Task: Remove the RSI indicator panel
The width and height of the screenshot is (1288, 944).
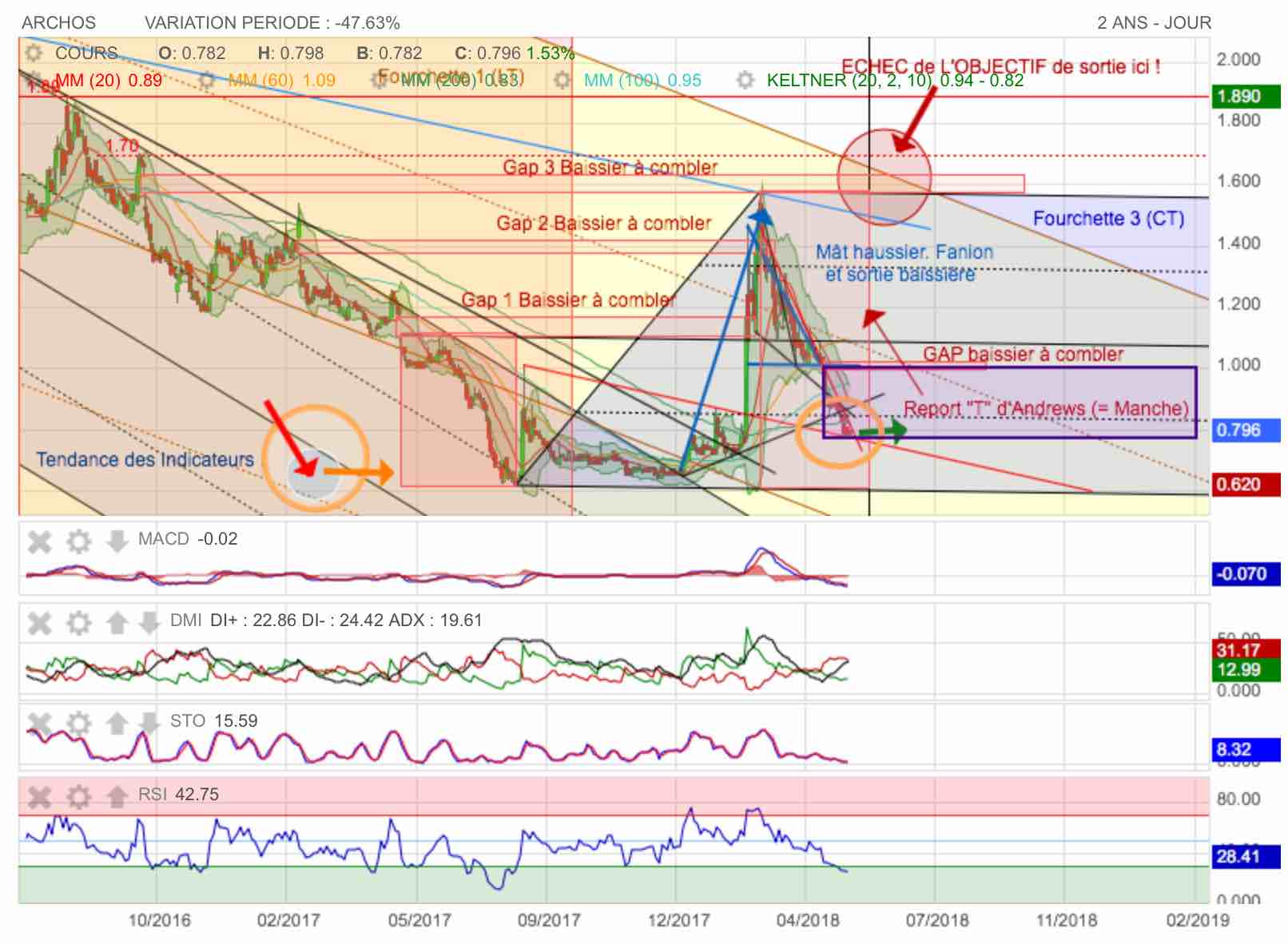Action: (x=40, y=795)
